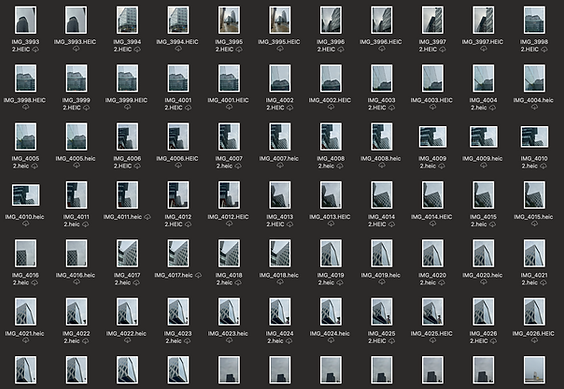Pick the IMG_4024 2.heic thumbnail

(280, 311)
